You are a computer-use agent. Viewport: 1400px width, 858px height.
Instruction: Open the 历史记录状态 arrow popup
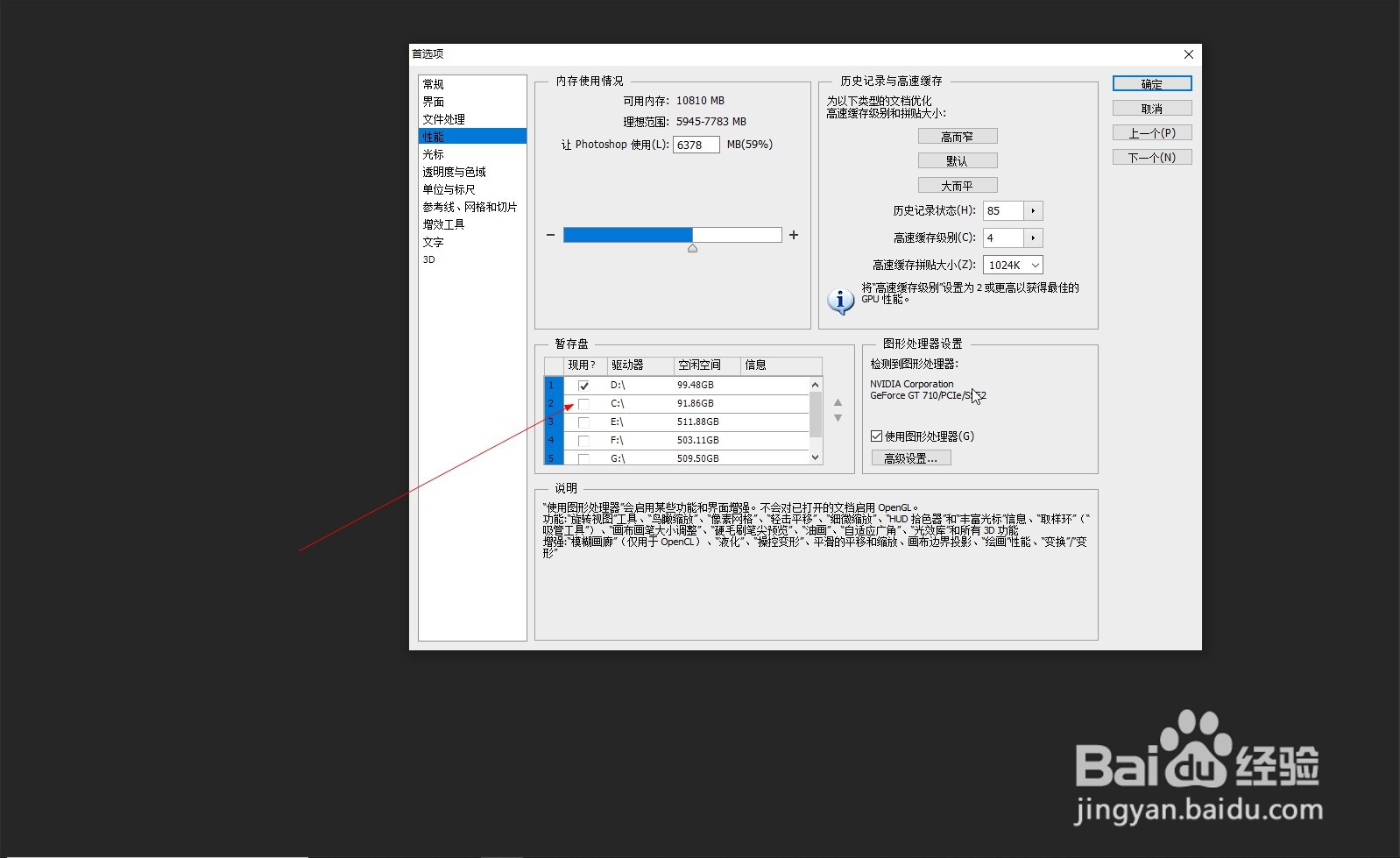(x=1034, y=210)
